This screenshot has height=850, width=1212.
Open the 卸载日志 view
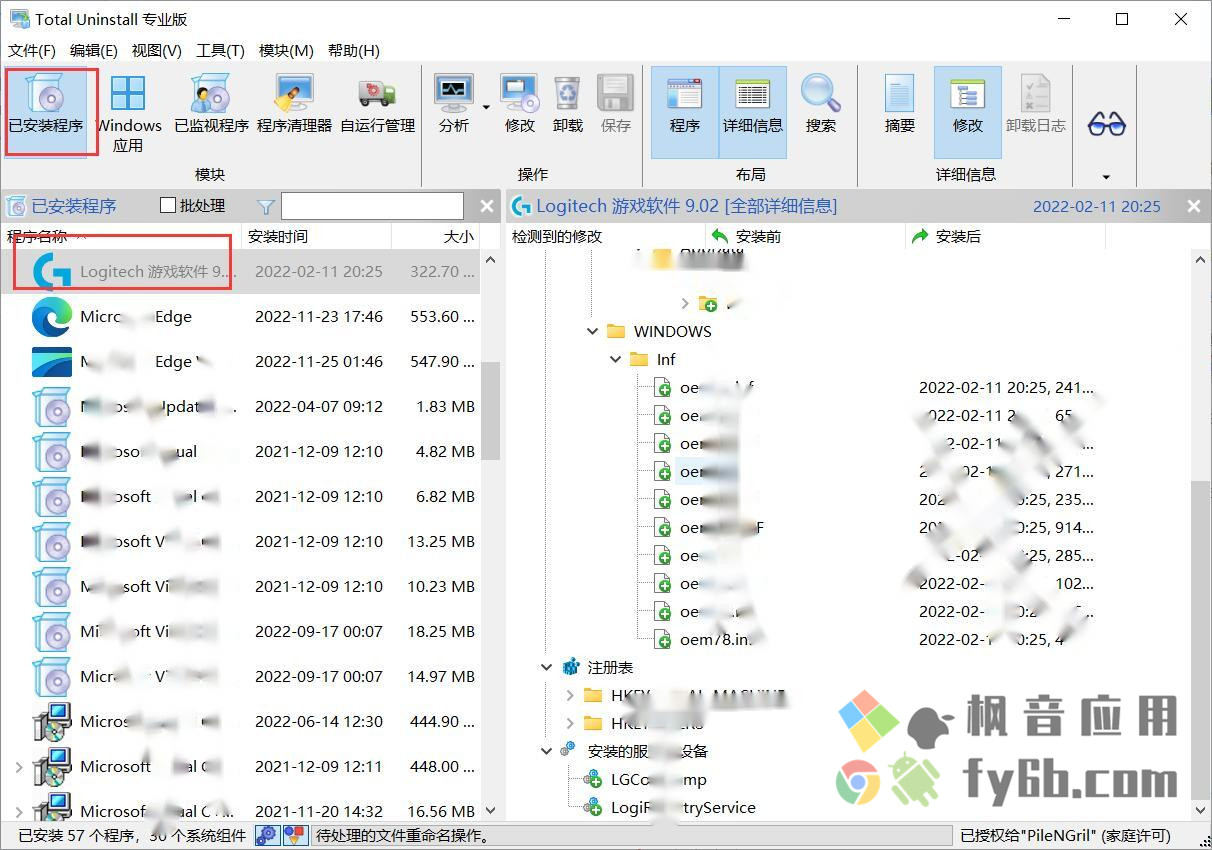pyautogui.click(x=1036, y=106)
